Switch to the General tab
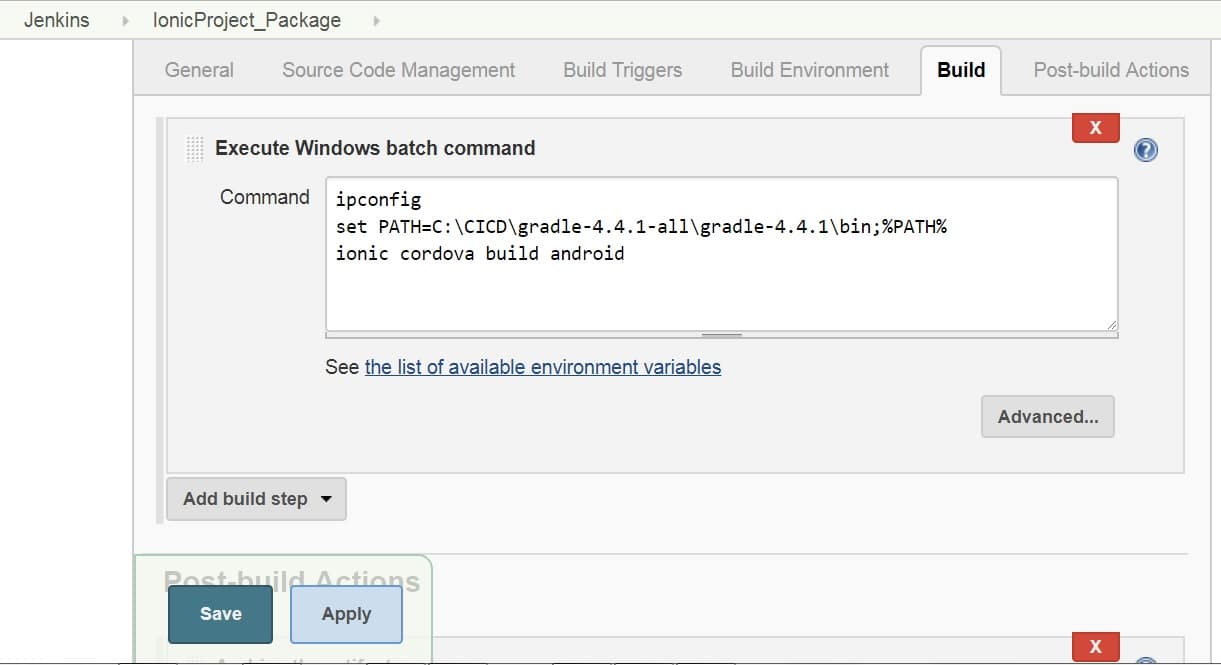Image resolution: width=1221 pixels, height=665 pixels. [199, 70]
